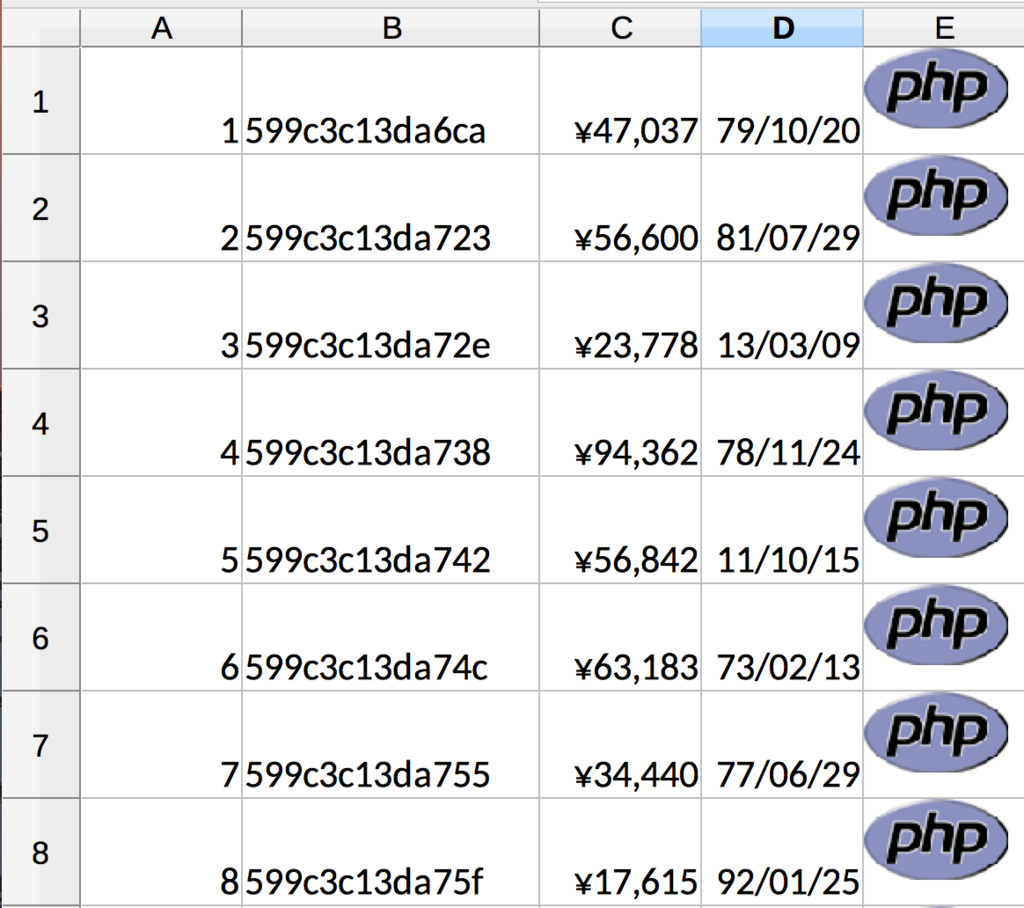Select row 7 header
Image resolution: width=1024 pixels, height=908 pixels.
(x=40, y=745)
